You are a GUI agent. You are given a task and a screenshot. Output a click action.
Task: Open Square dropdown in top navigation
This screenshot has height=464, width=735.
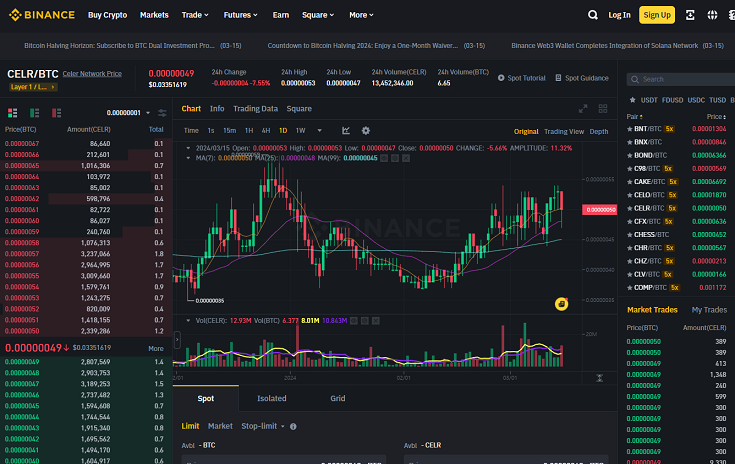pyautogui.click(x=318, y=15)
